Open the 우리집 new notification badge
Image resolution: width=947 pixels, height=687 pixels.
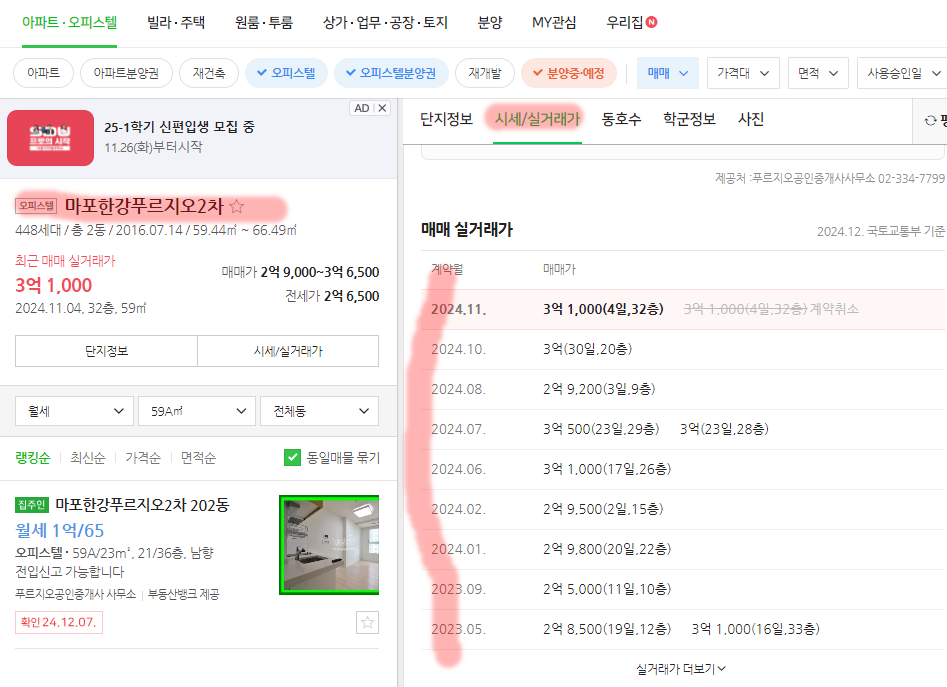coord(651,22)
